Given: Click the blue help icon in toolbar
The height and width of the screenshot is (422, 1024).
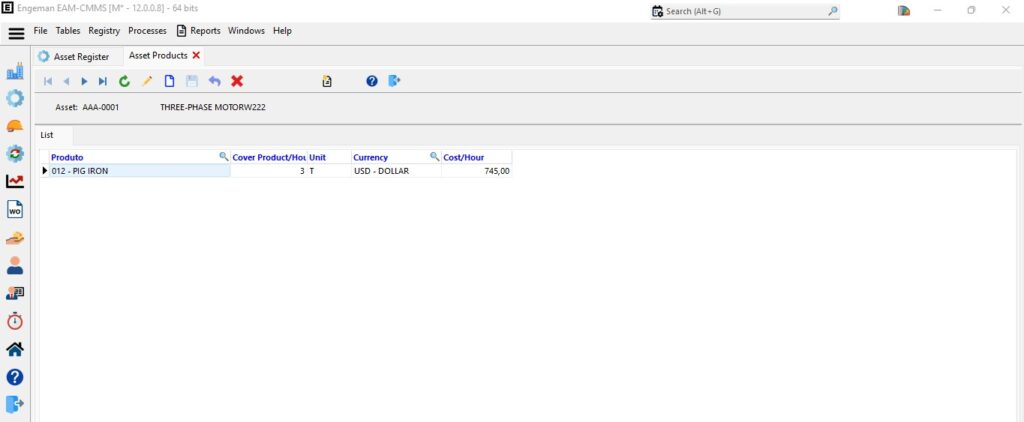Looking at the screenshot, I should (372, 81).
